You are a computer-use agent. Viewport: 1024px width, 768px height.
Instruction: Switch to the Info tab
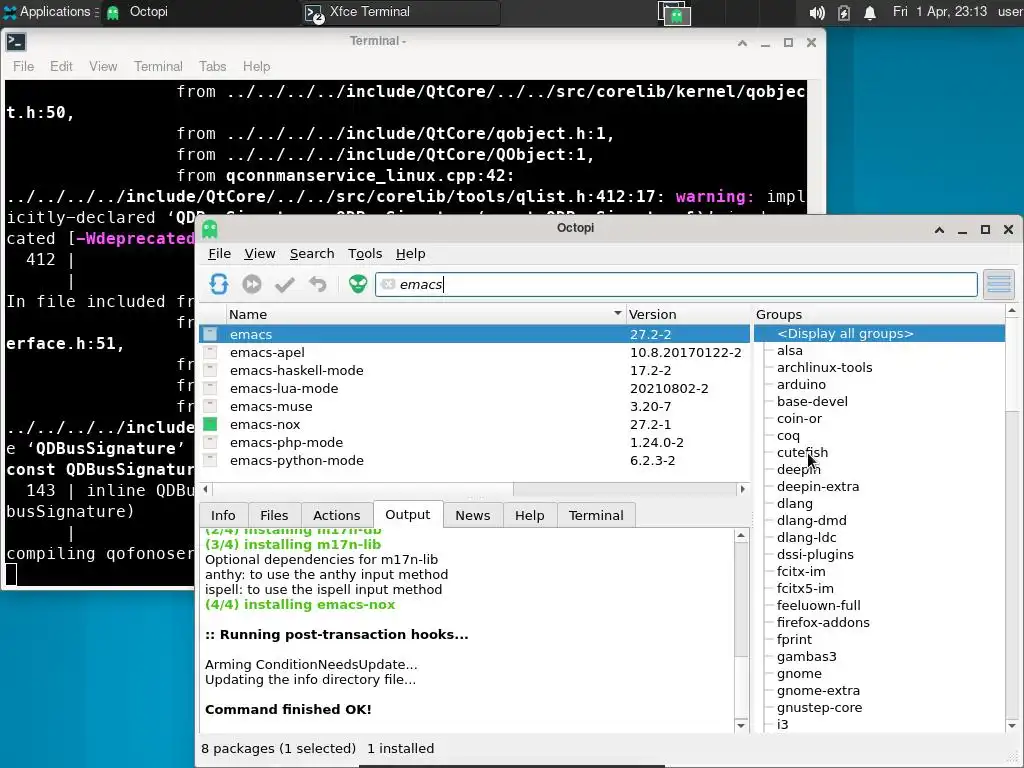[223, 515]
